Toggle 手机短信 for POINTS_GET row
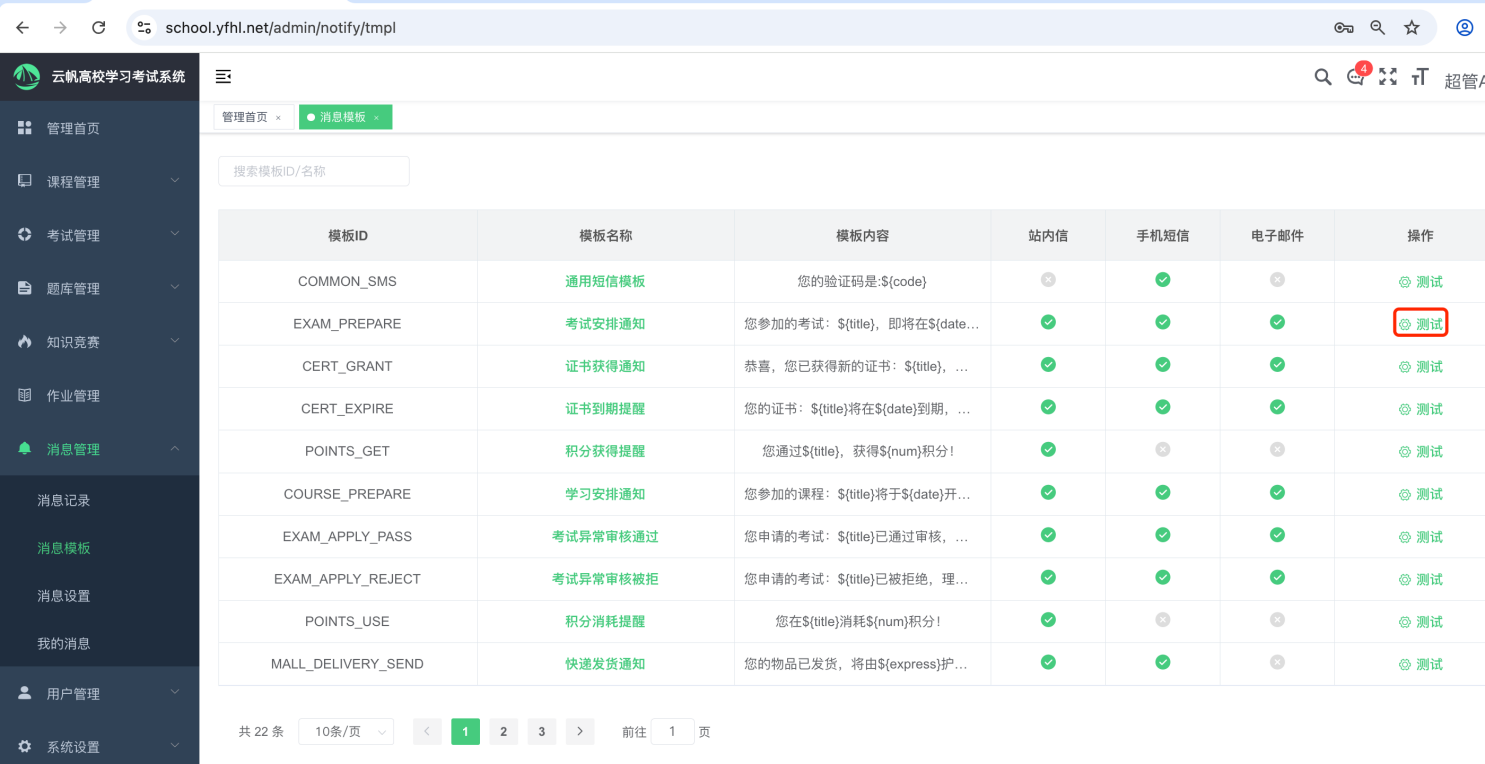 (x=1163, y=450)
